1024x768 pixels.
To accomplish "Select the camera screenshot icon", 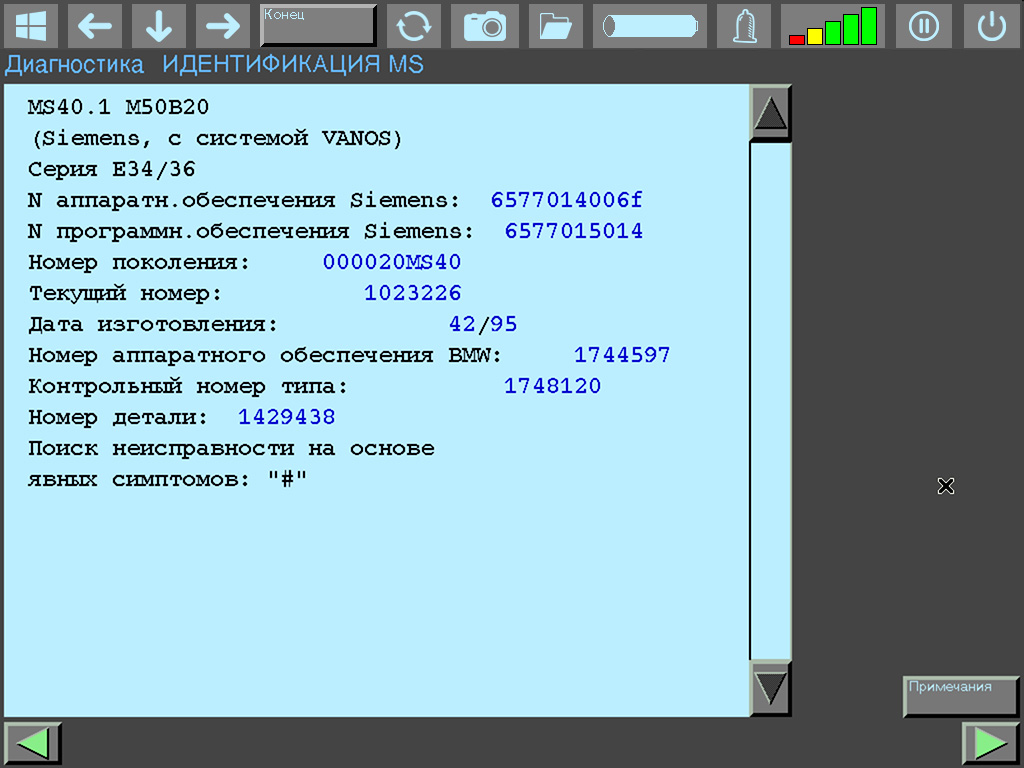I will [x=485, y=26].
